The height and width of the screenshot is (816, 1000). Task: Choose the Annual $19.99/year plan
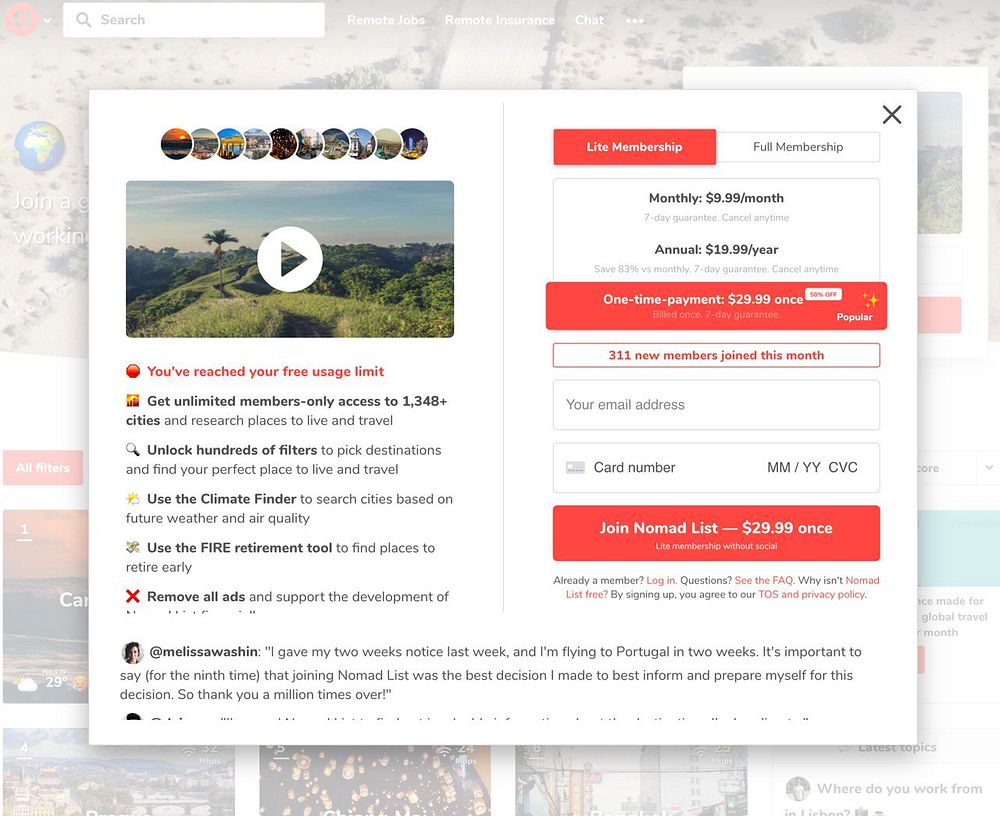(x=716, y=258)
